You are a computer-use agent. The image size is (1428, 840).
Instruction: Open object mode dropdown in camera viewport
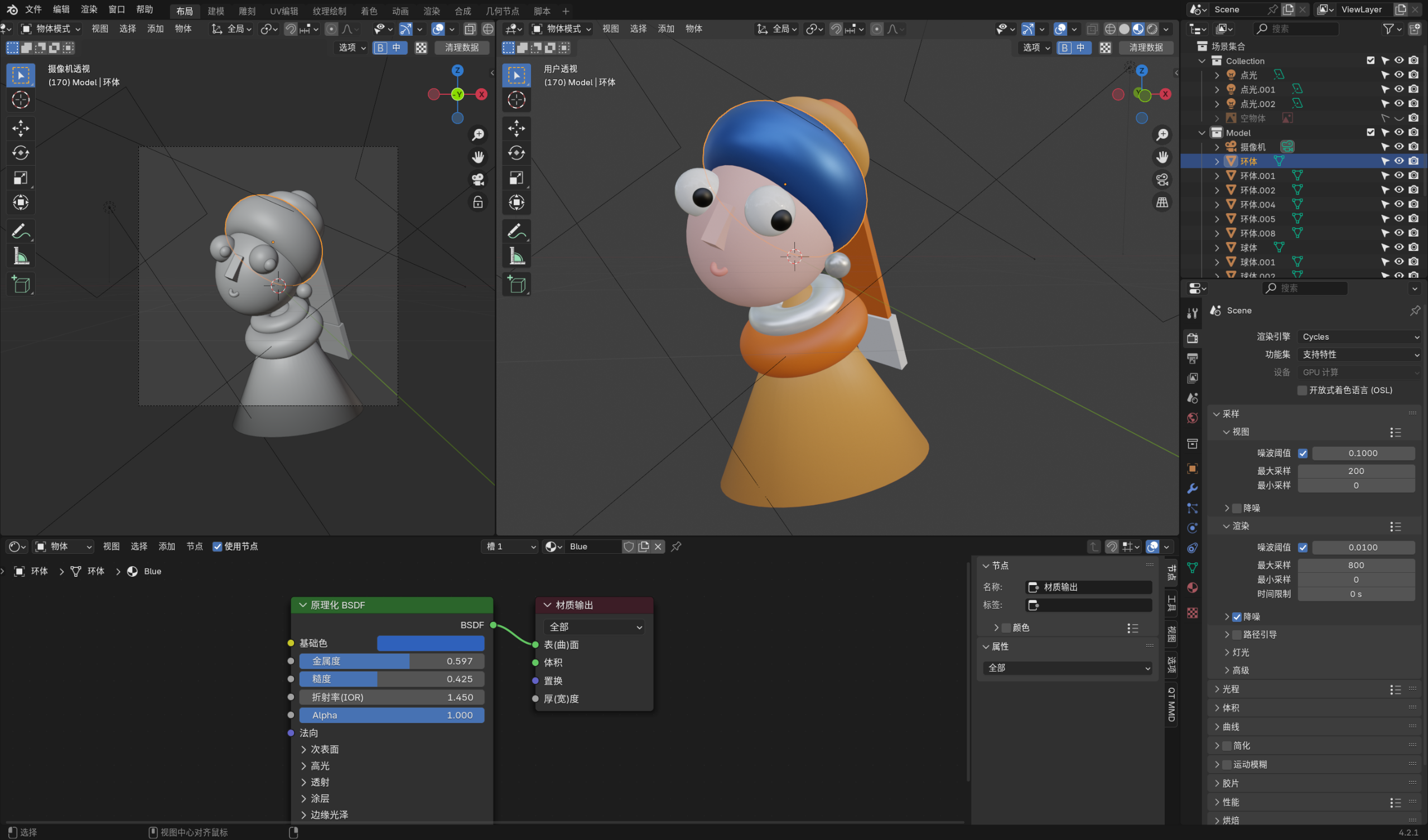51,29
